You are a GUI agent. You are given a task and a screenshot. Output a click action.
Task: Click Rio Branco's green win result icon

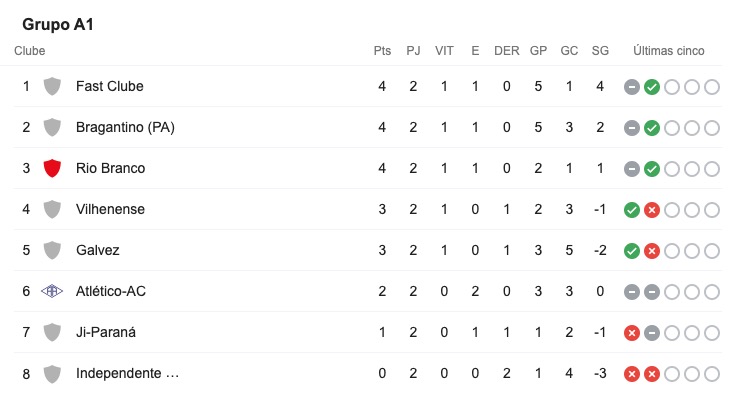[652, 169]
